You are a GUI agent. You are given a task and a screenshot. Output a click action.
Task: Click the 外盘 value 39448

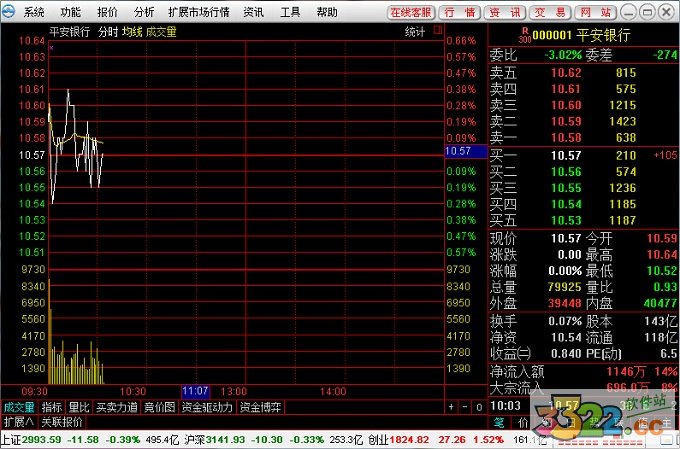tap(564, 303)
